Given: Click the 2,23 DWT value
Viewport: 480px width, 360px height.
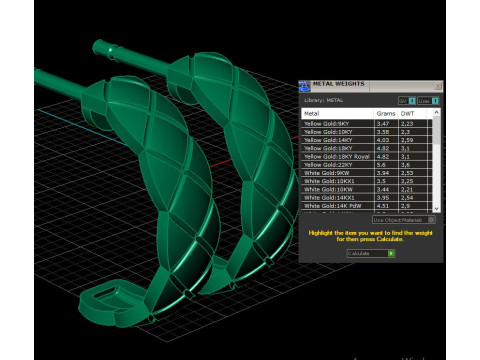Looking at the screenshot, I should [x=407, y=124].
